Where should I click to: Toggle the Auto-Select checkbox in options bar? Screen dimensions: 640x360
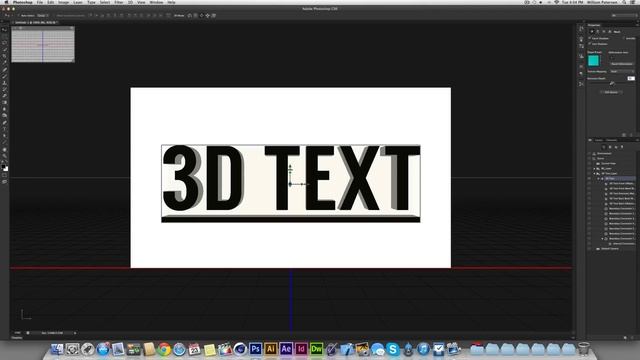coord(18,16)
